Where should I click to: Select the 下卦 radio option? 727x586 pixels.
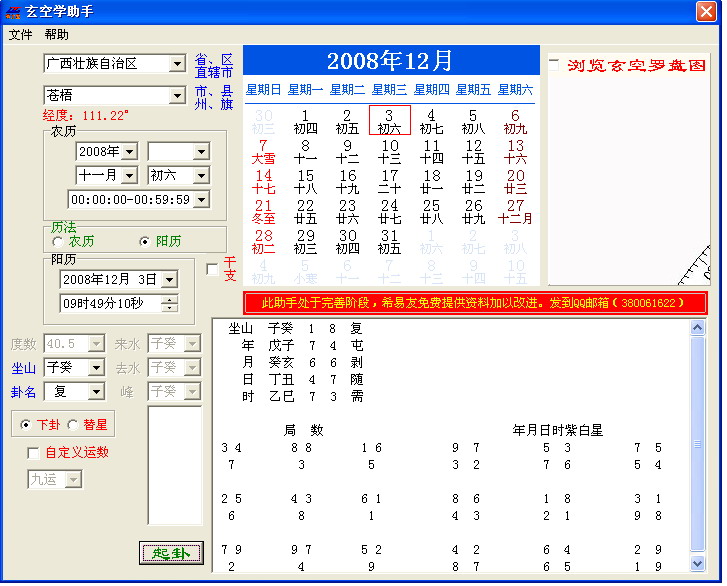[26, 425]
